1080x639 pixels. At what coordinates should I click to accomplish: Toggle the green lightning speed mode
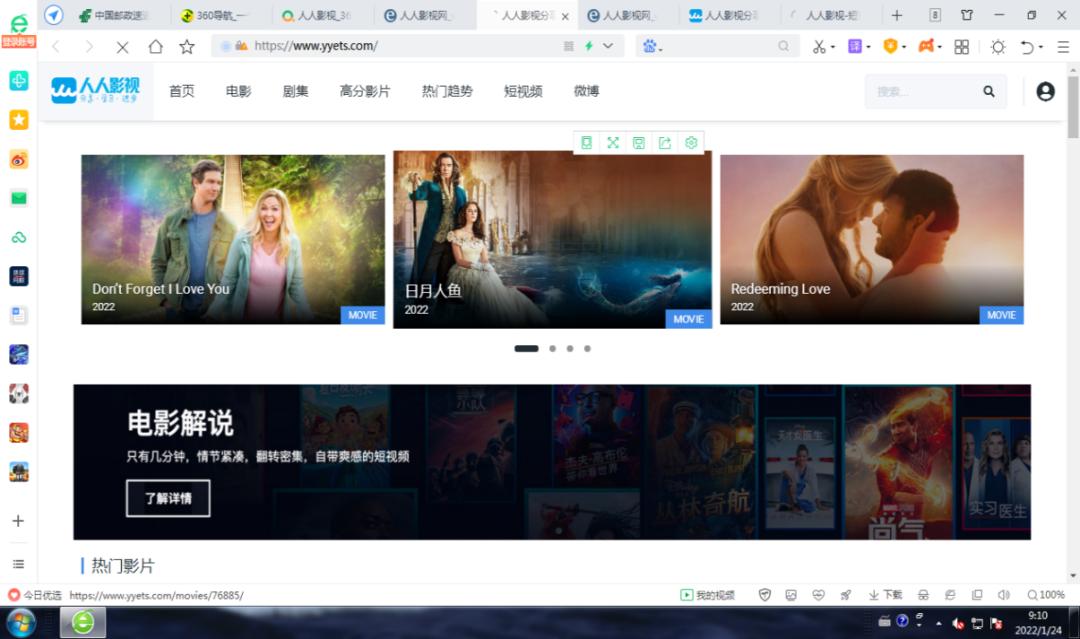point(589,46)
